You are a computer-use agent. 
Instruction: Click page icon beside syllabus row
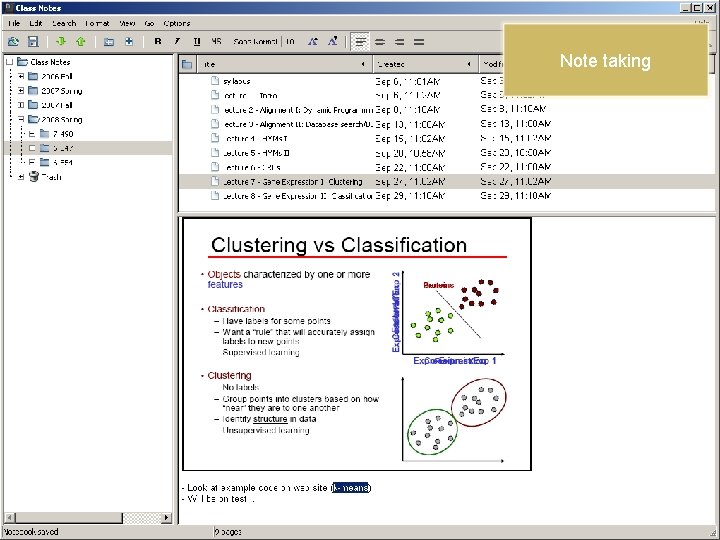pyautogui.click(x=215, y=81)
